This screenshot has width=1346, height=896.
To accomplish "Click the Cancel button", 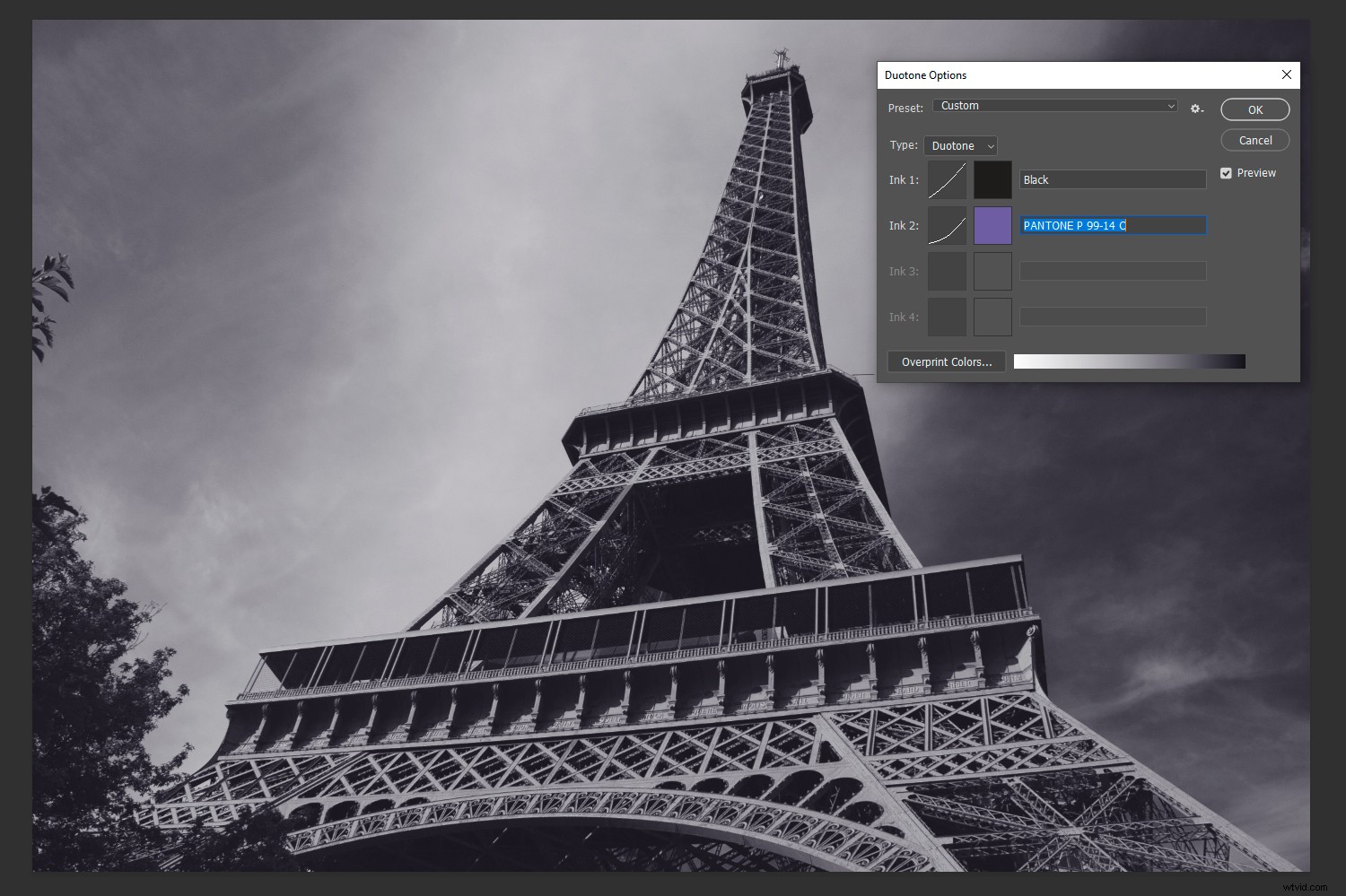I will pos(1254,140).
